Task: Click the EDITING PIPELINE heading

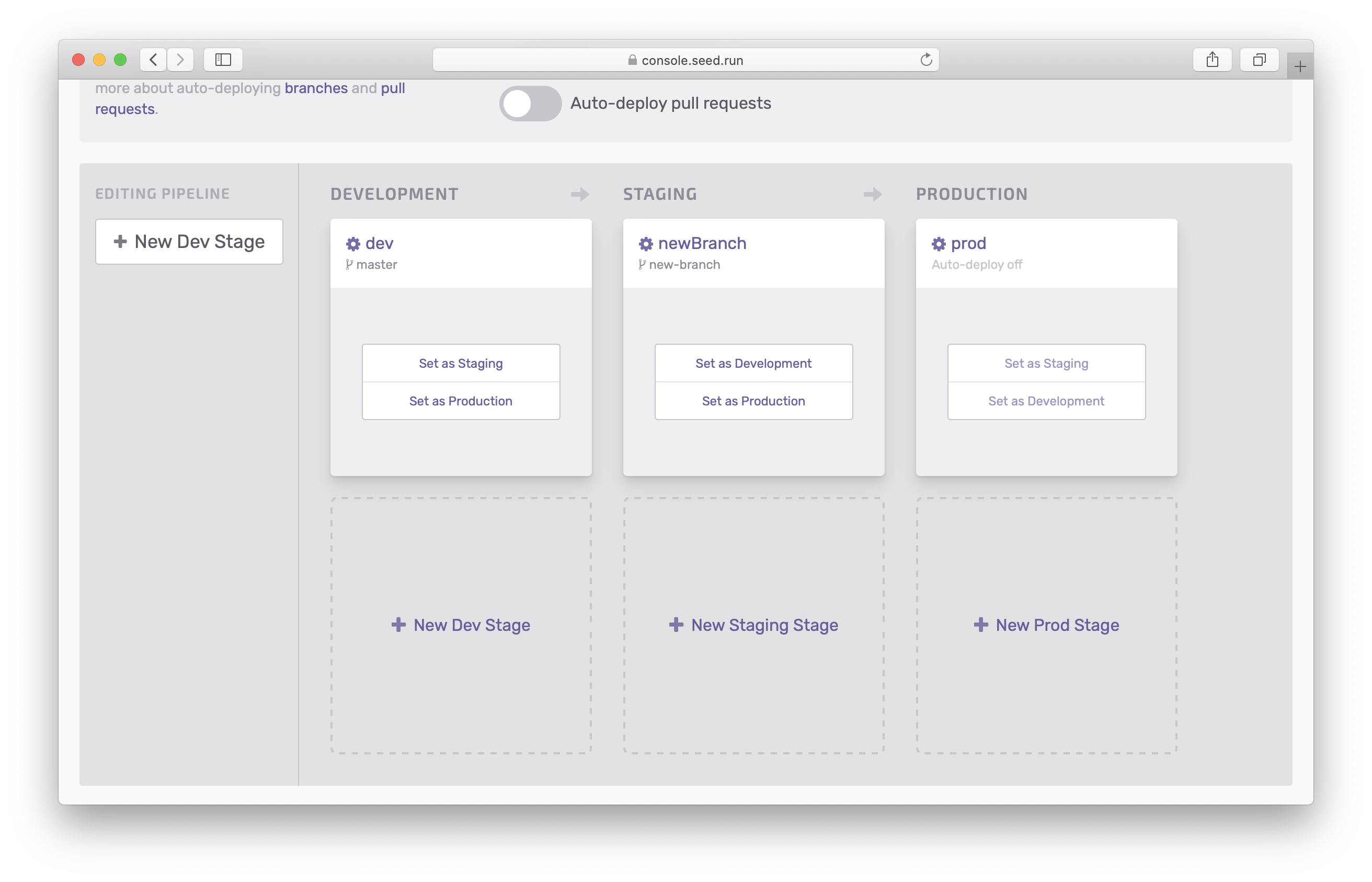Action: (x=163, y=194)
